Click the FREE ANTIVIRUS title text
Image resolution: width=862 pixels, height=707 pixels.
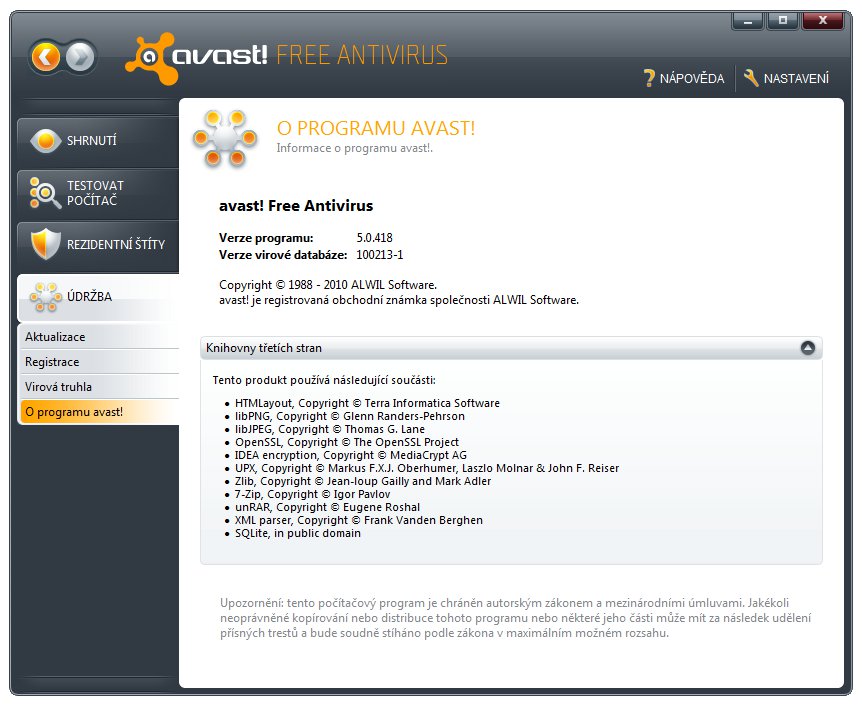[x=362, y=56]
